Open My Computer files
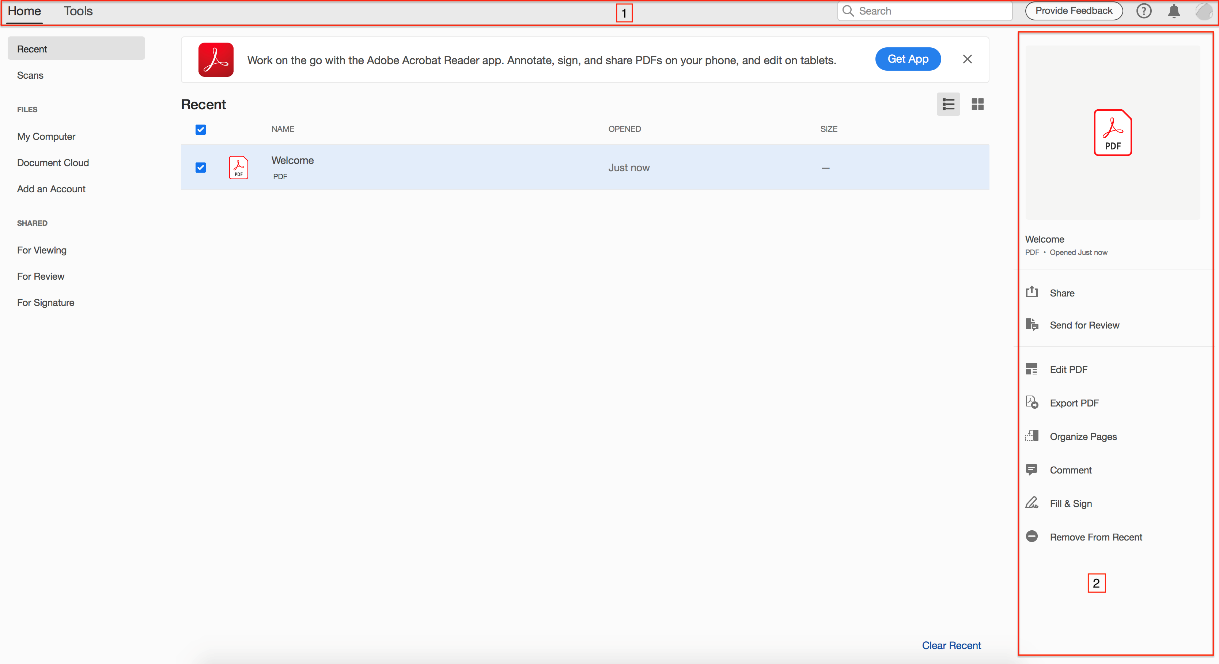The image size is (1219, 664). point(46,136)
